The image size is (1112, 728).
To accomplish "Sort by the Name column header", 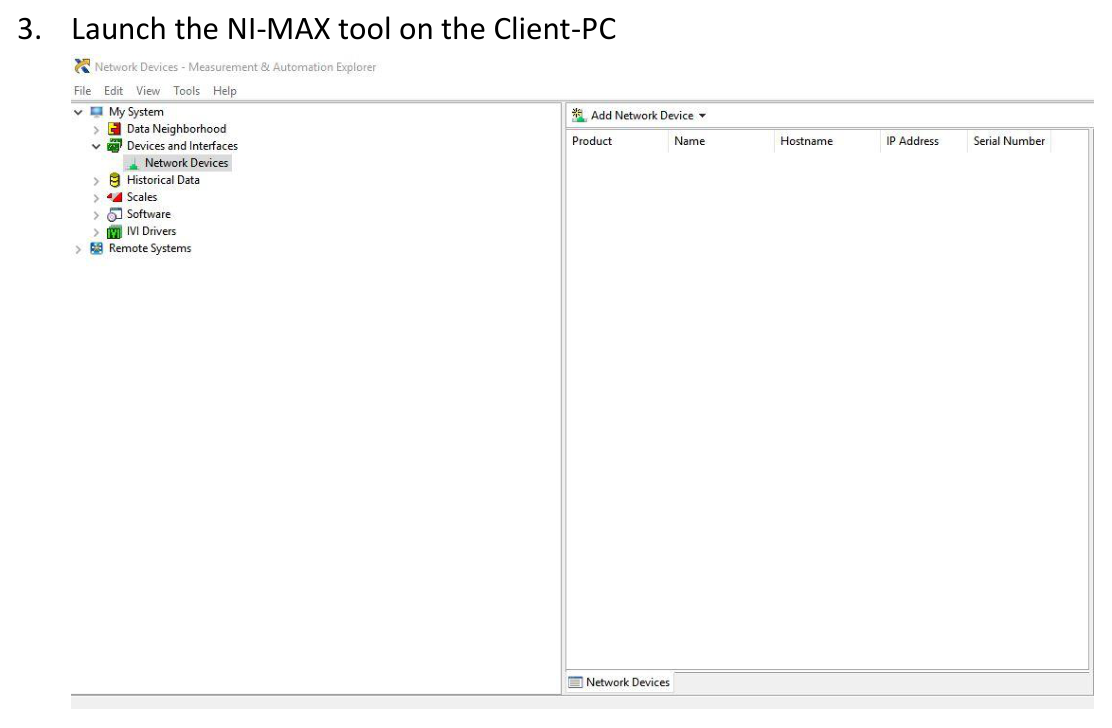I will [x=721, y=141].
